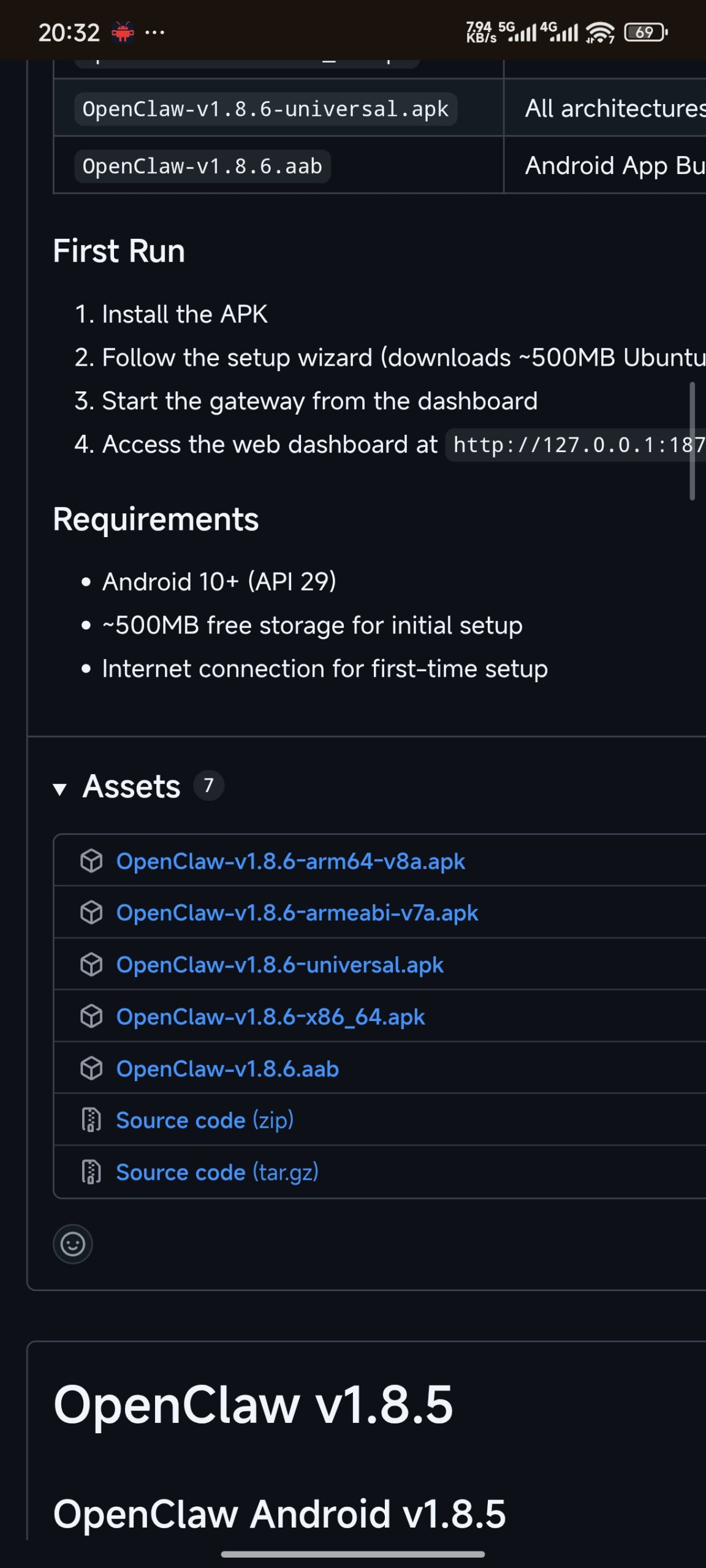Select OpenClaw-v1.8.6-armeabi-v7a.apk in Assets

(x=297, y=913)
